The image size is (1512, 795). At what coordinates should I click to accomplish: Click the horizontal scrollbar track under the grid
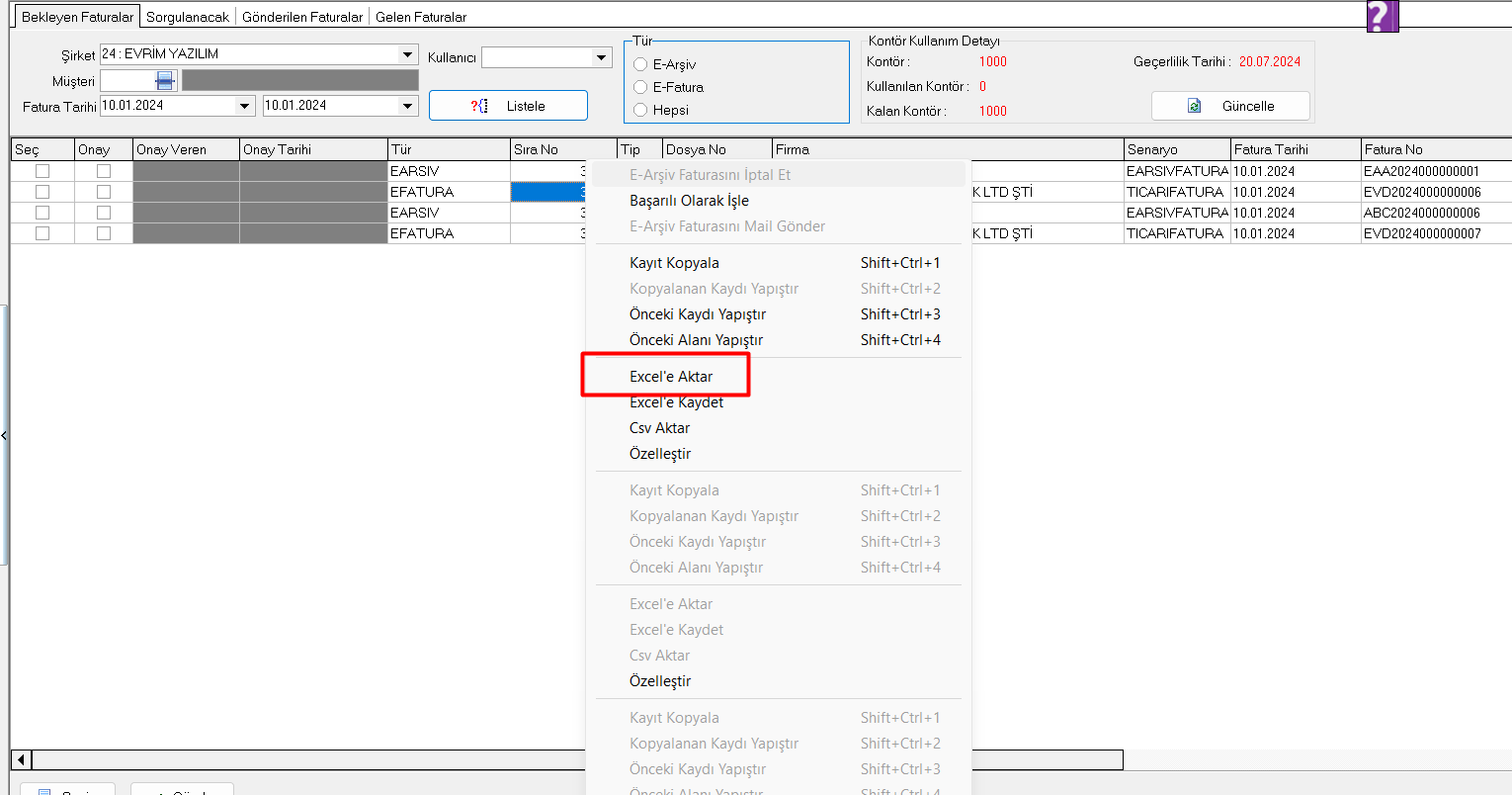click(x=577, y=759)
